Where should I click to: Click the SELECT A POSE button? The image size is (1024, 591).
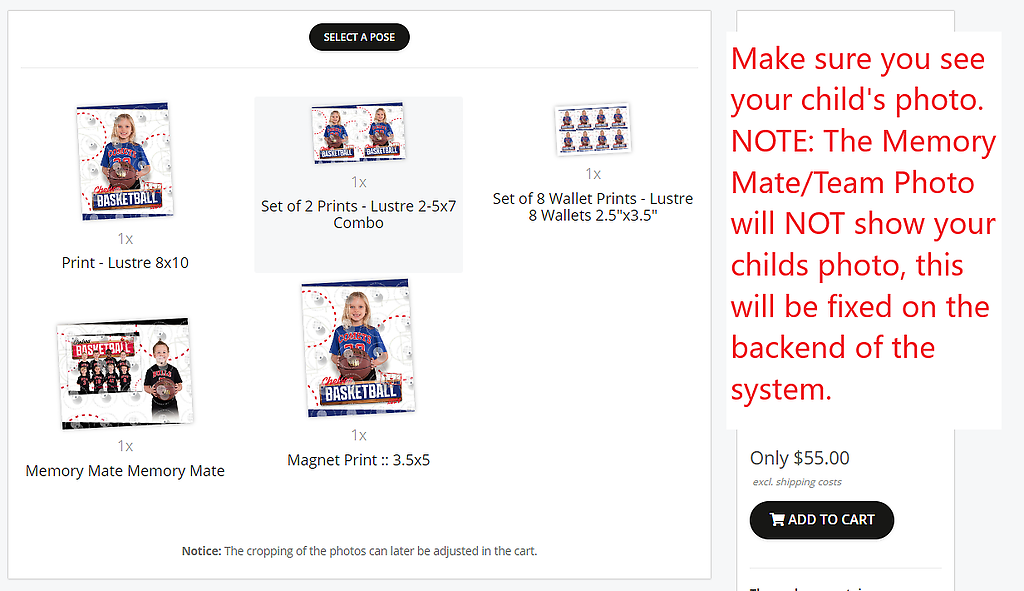click(x=359, y=37)
